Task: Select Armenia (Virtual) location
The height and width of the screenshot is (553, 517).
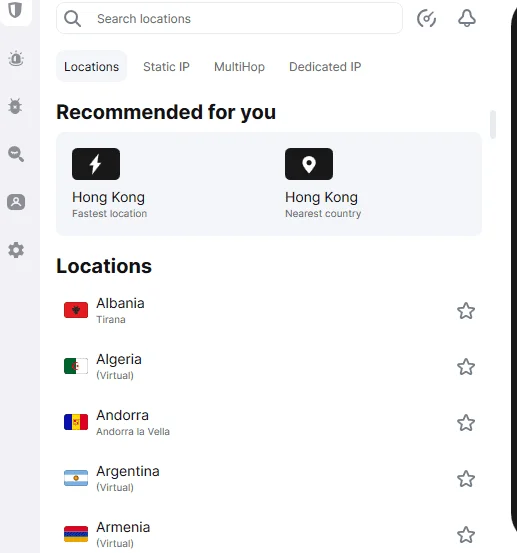Action: click(269, 535)
